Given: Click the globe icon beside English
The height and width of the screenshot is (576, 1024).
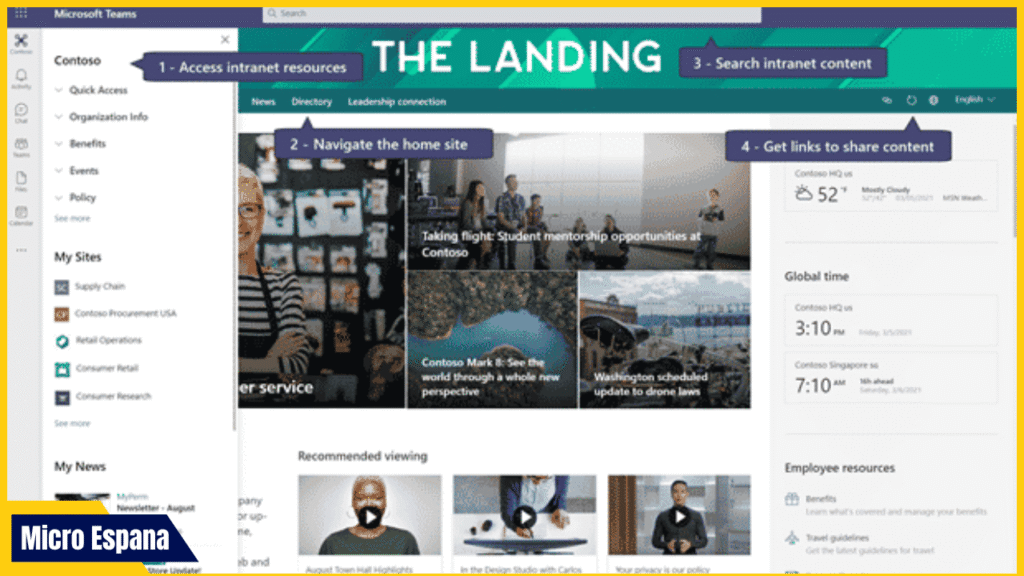Looking at the screenshot, I should [933, 100].
